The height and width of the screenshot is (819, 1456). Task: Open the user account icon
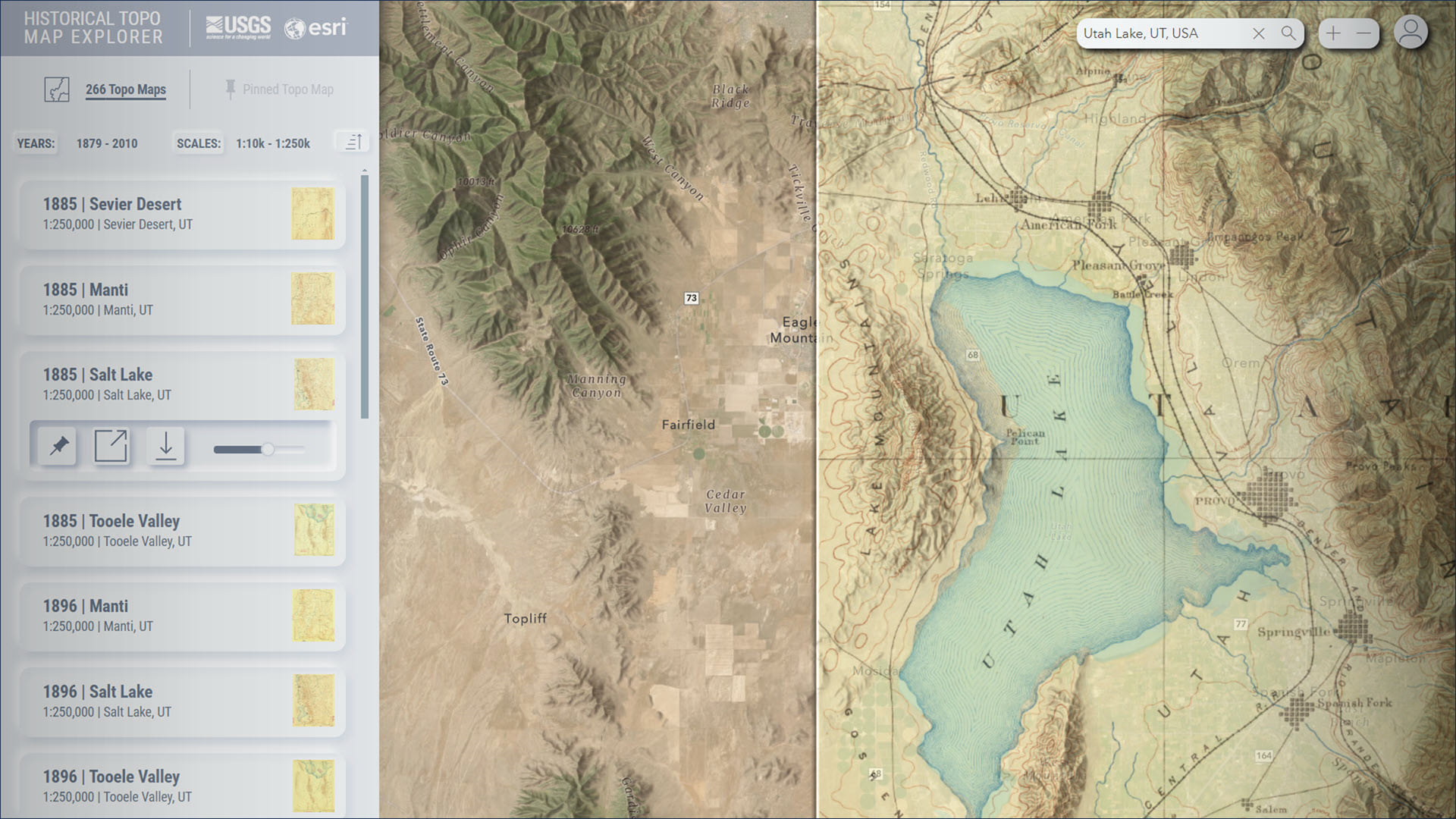click(x=1410, y=31)
